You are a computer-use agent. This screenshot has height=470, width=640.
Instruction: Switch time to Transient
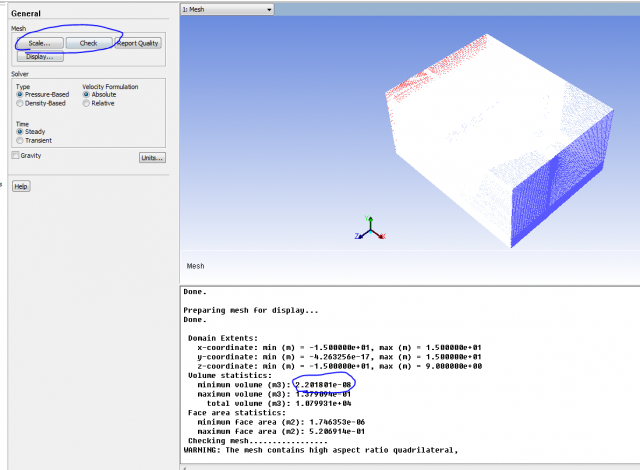click(20, 141)
